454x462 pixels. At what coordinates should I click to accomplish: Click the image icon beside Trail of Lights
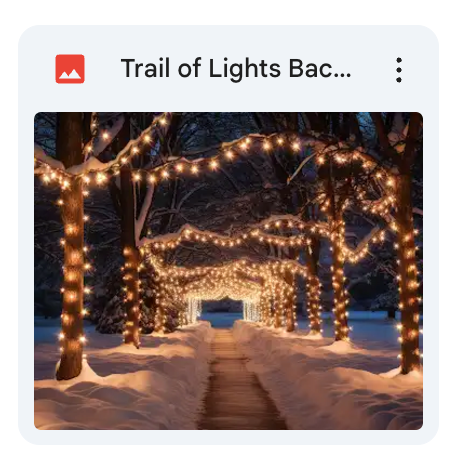tap(70, 69)
